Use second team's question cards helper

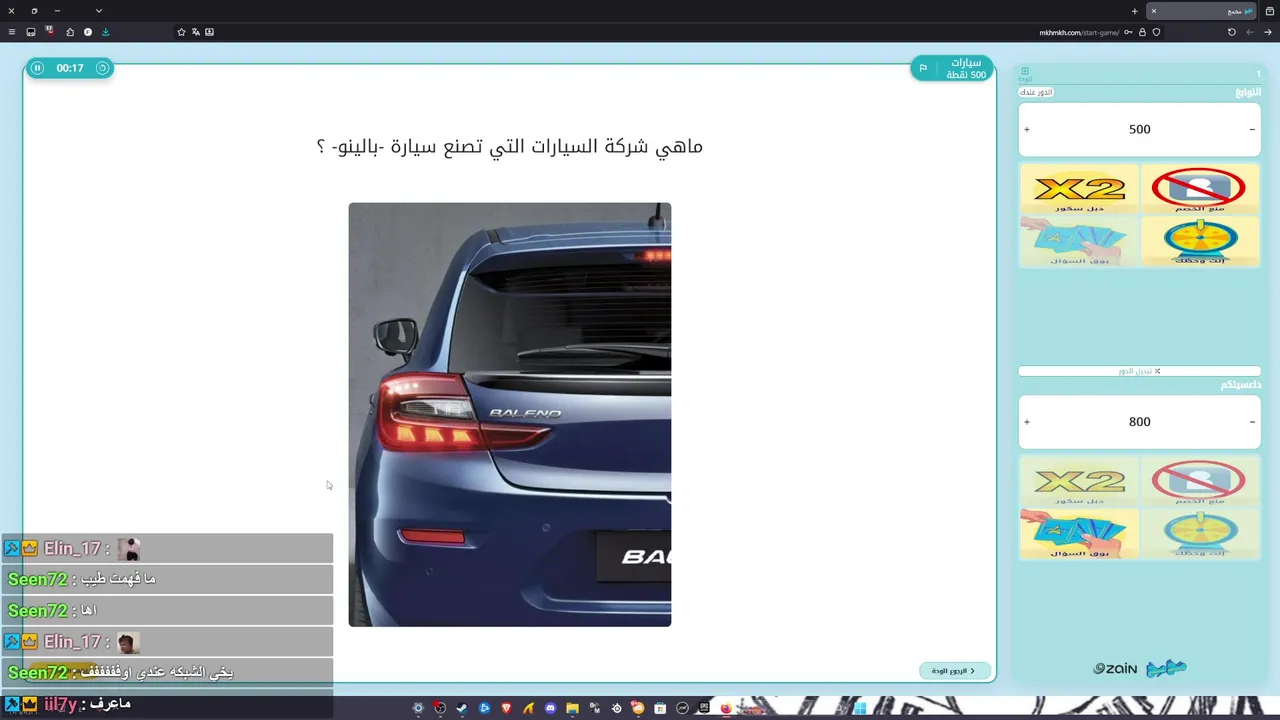pos(1079,533)
